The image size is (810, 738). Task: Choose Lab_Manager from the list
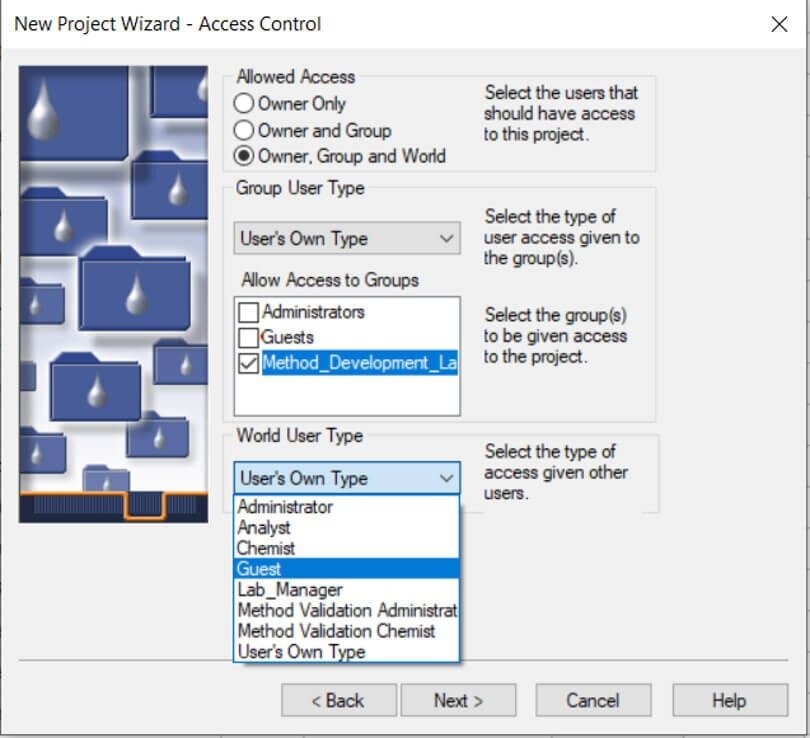(346, 589)
